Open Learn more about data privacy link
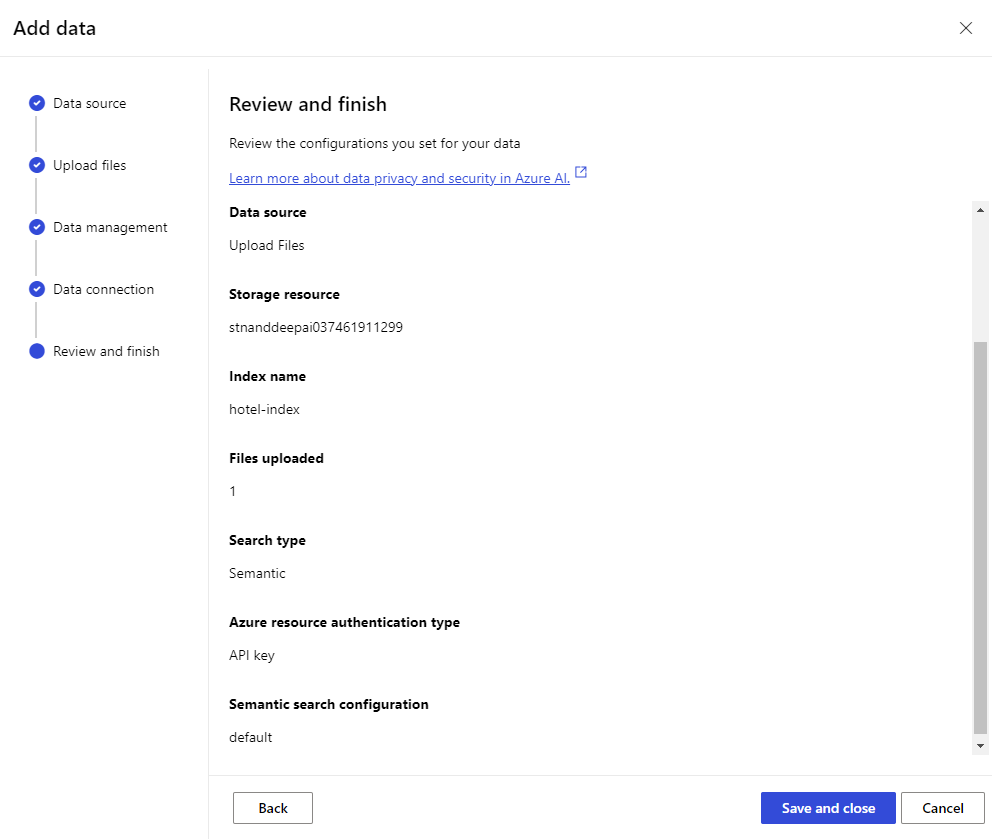Screen dimensions: 992x840 tap(399, 178)
